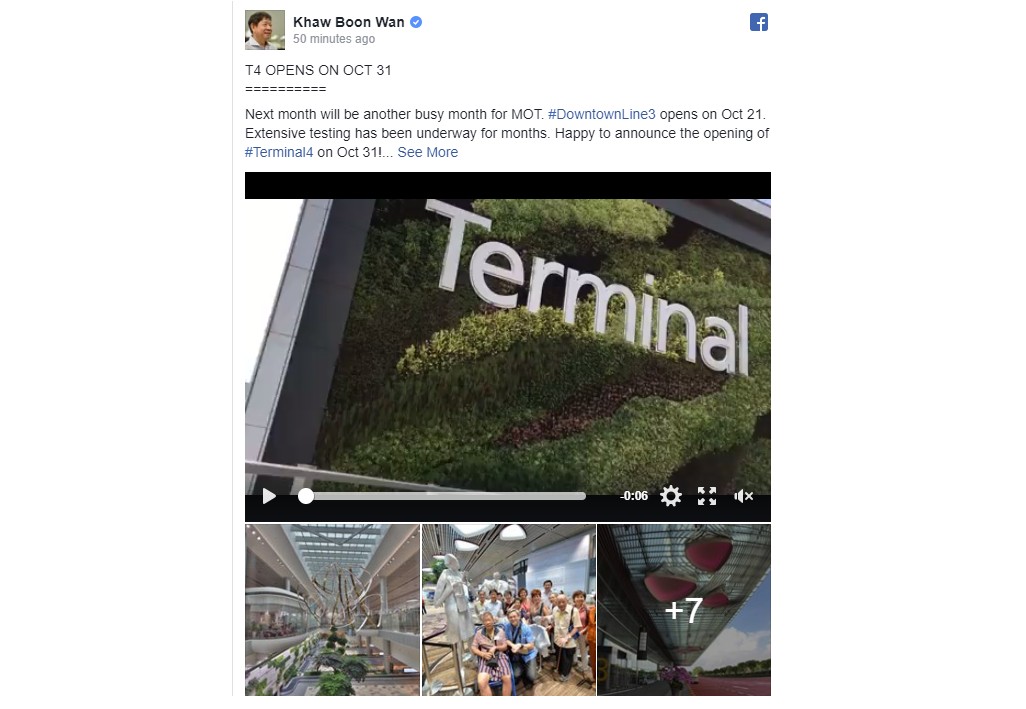Image resolution: width=1026 pixels, height=709 pixels.
Task: Click the Facebook logo icon
Action: (759, 22)
